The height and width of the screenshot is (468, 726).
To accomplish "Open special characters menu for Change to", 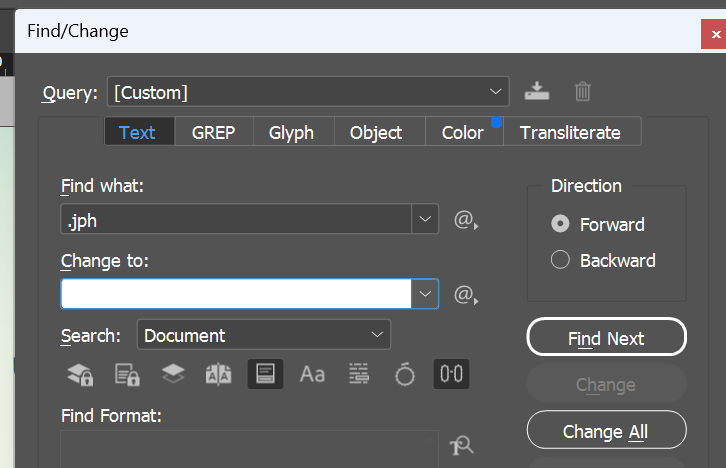I will [465, 295].
